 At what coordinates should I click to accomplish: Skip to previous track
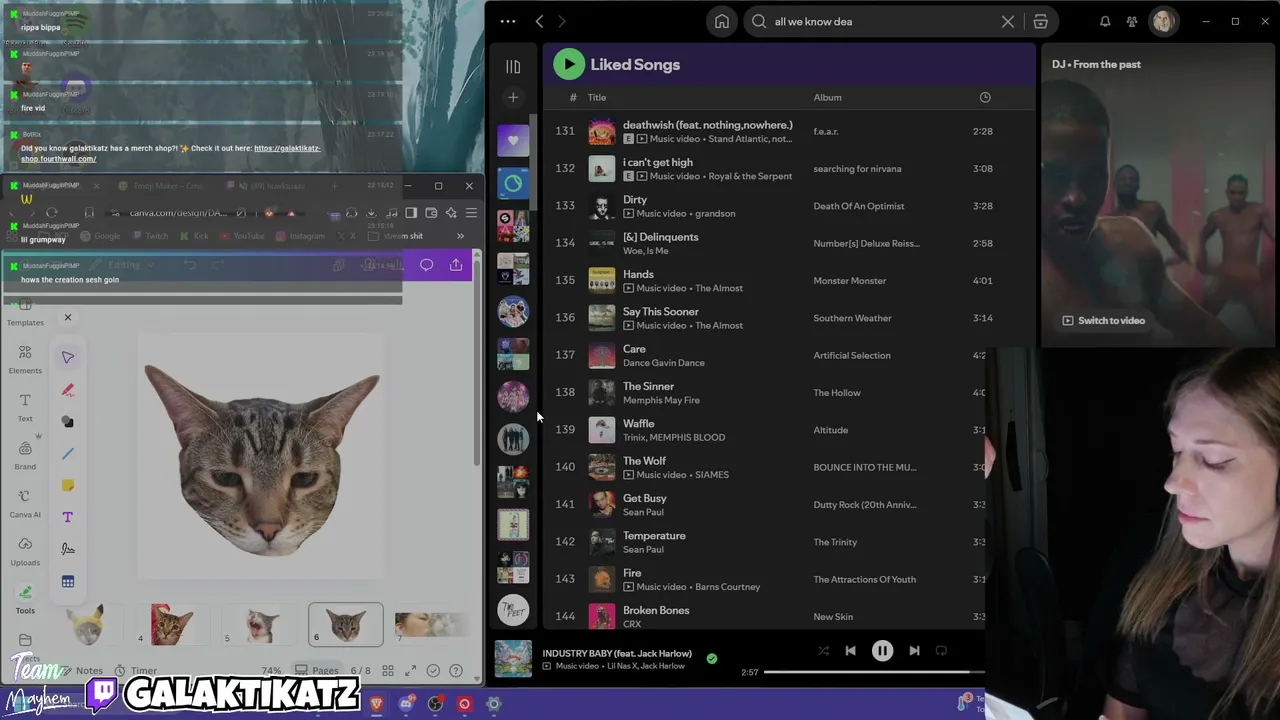[x=850, y=651]
